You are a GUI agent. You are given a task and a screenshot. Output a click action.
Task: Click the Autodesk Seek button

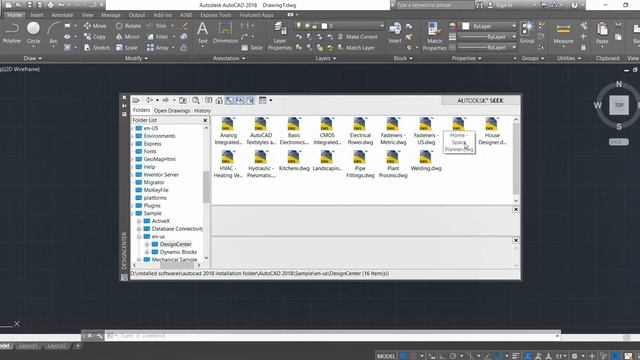coord(480,100)
